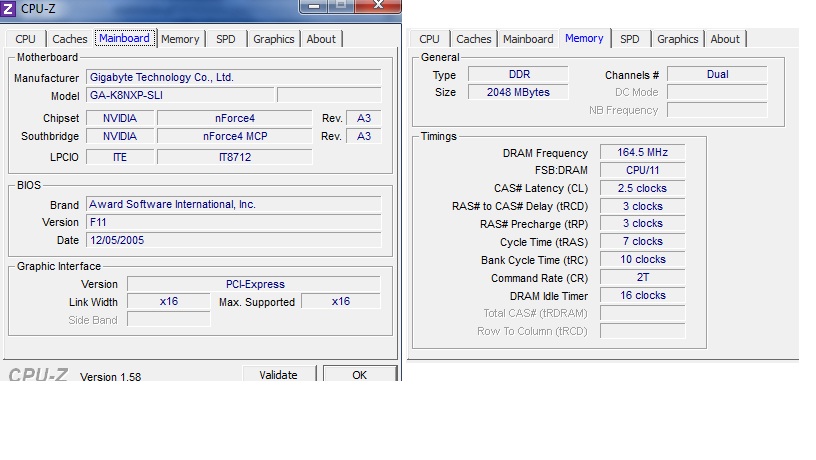Click CAS# Latency value 2.5 clocks
816x460 pixels.
(x=643, y=188)
